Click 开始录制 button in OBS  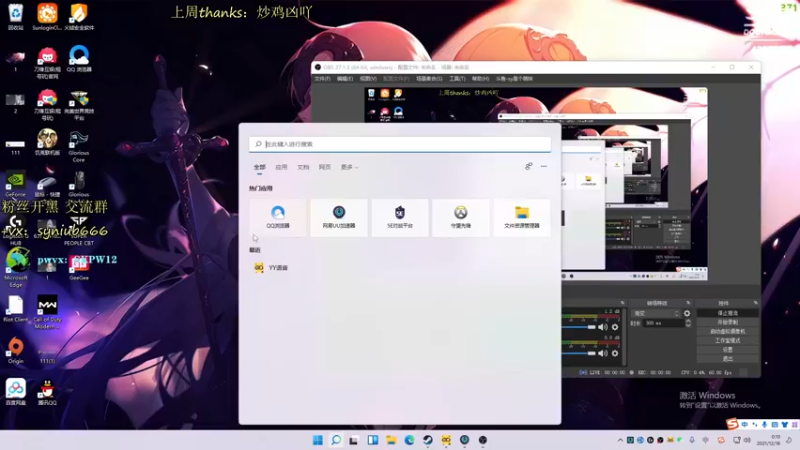[728, 322]
